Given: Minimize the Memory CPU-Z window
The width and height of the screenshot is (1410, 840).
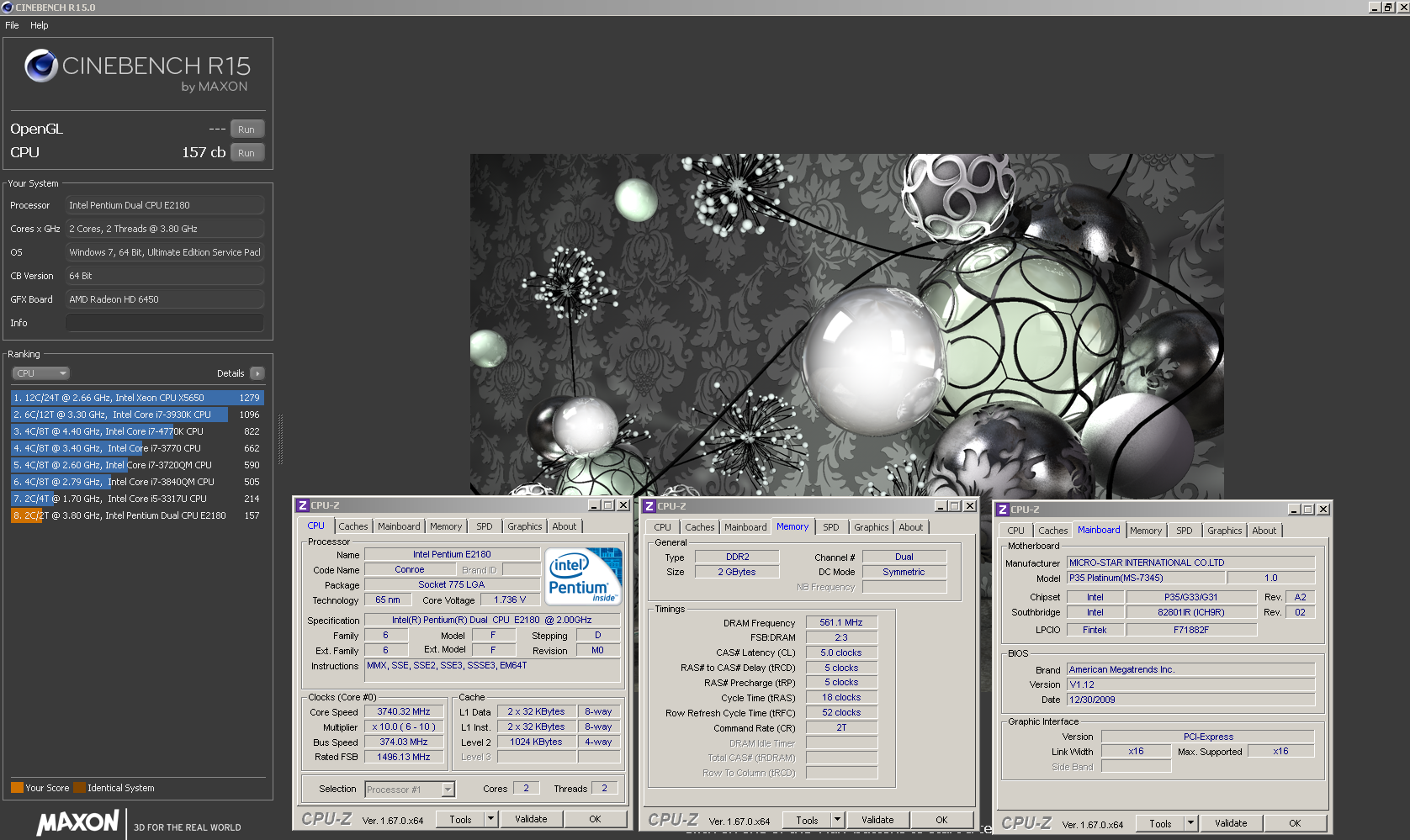Looking at the screenshot, I should coord(941,506).
